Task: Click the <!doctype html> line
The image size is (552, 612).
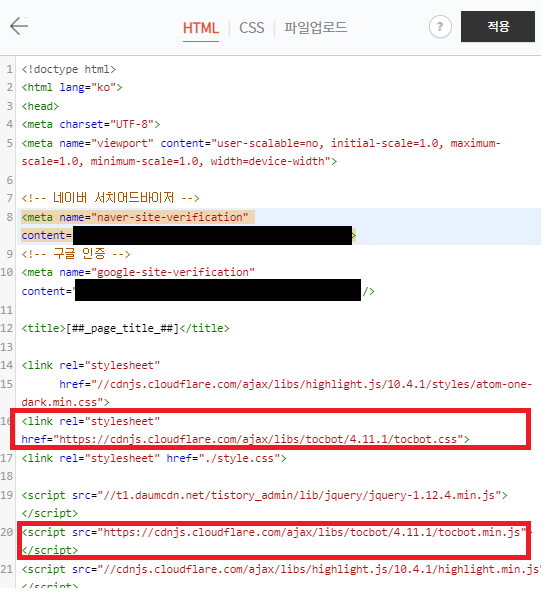Action: click(69, 69)
